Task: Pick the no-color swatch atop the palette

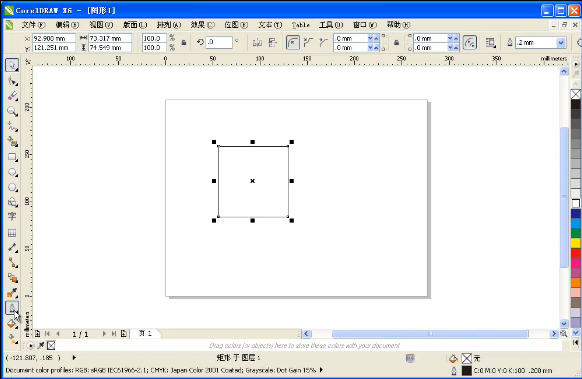Action: click(576, 94)
